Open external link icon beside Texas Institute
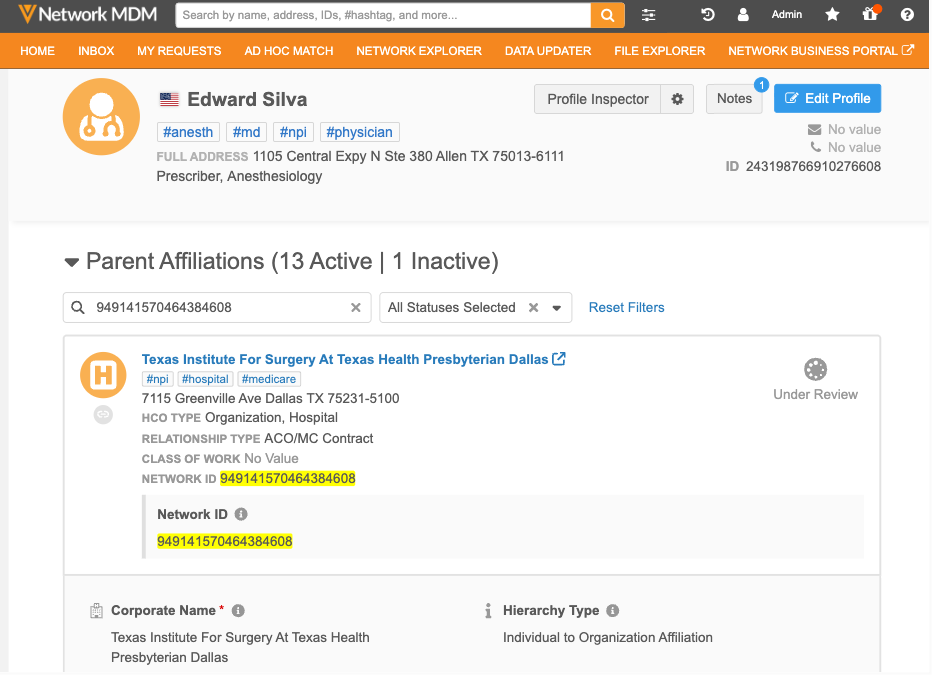 (559, 359)
